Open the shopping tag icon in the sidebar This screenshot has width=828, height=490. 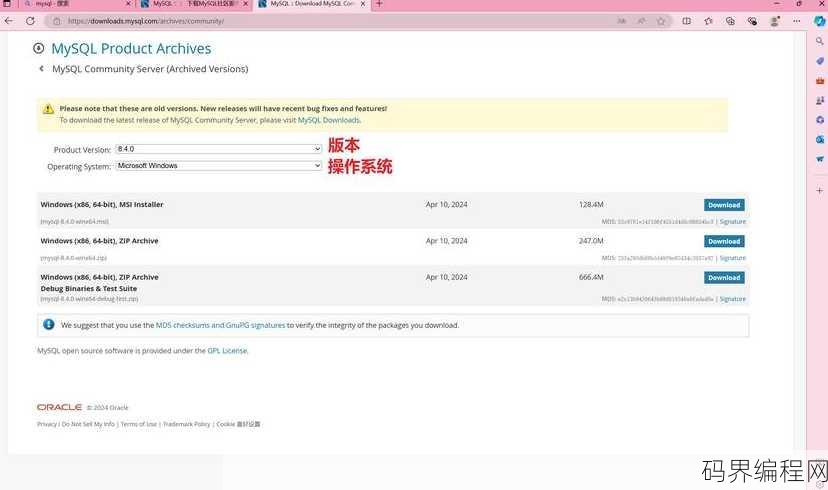[x=820, y=61]
